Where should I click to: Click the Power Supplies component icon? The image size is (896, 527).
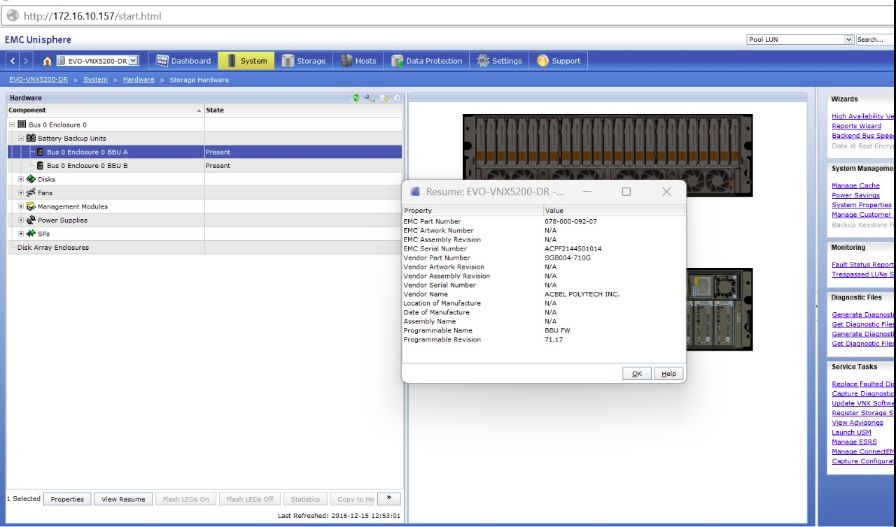tap(31, 220)
